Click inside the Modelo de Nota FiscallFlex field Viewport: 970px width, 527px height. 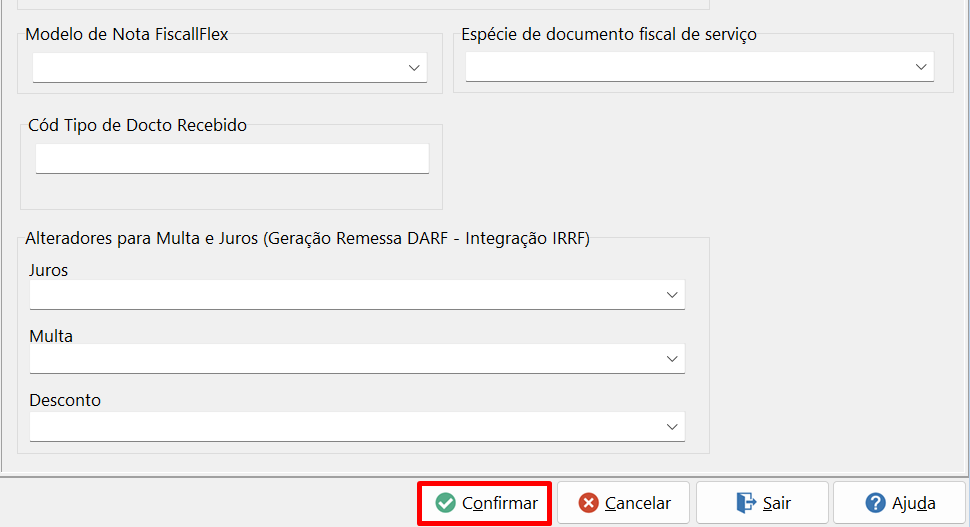point(230,67)
